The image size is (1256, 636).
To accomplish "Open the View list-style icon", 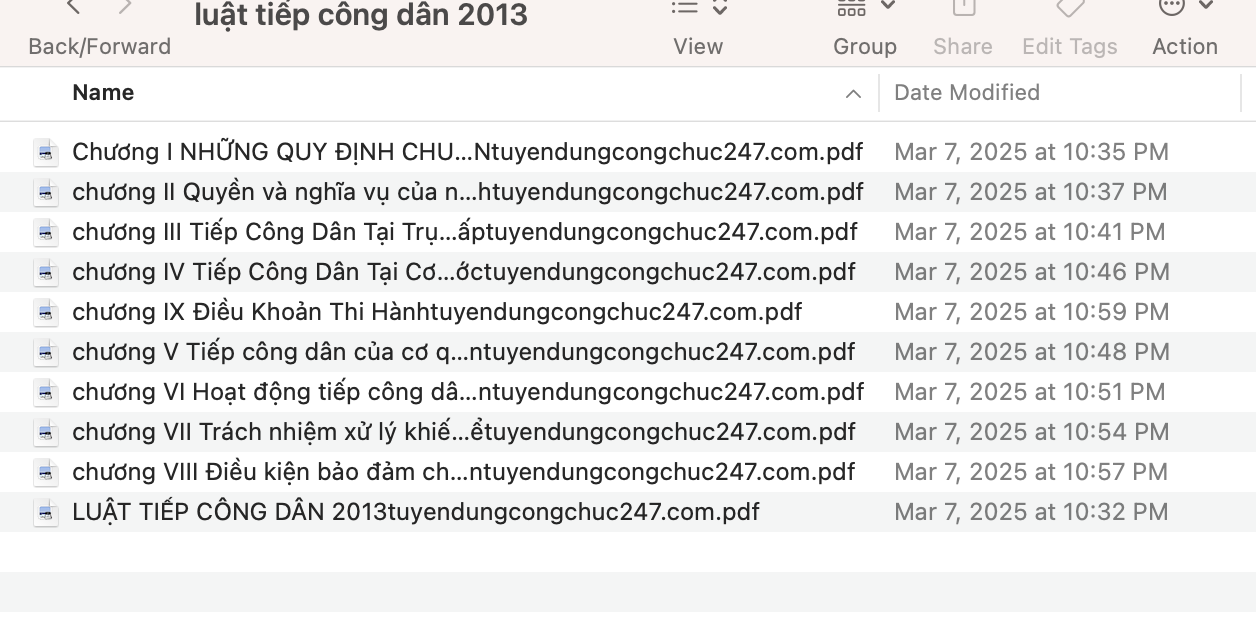I will (x=685, y=7).
